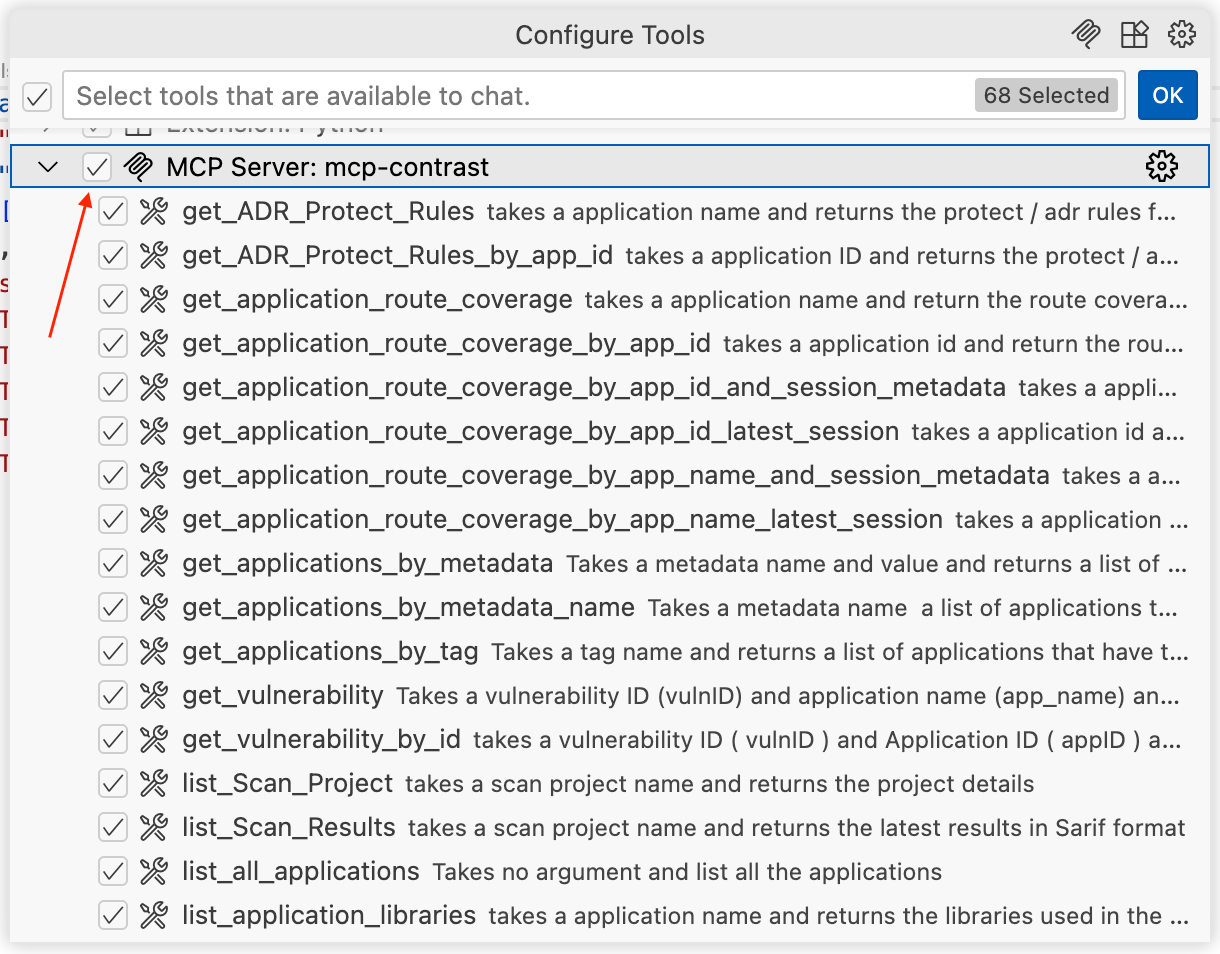Disable the list_all_applications tool checkbox
Screen dimensions: 1220x954
tap(113, 872)
